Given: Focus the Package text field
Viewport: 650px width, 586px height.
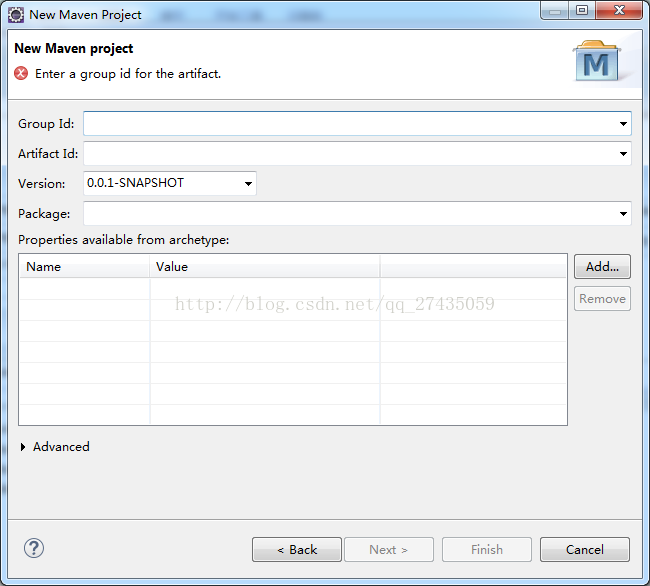Looking at the screenshot, I should (x=357, y=214).
